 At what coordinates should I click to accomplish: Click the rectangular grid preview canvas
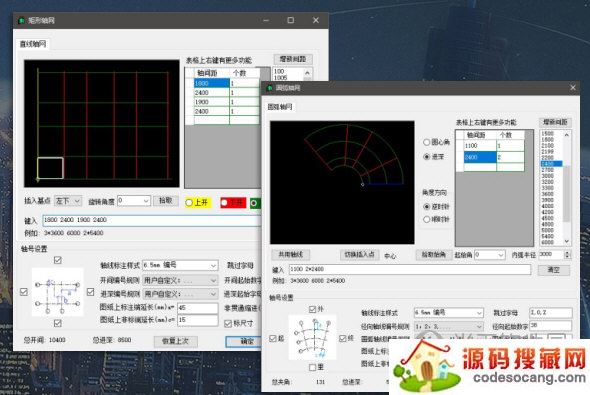[102, 123]
